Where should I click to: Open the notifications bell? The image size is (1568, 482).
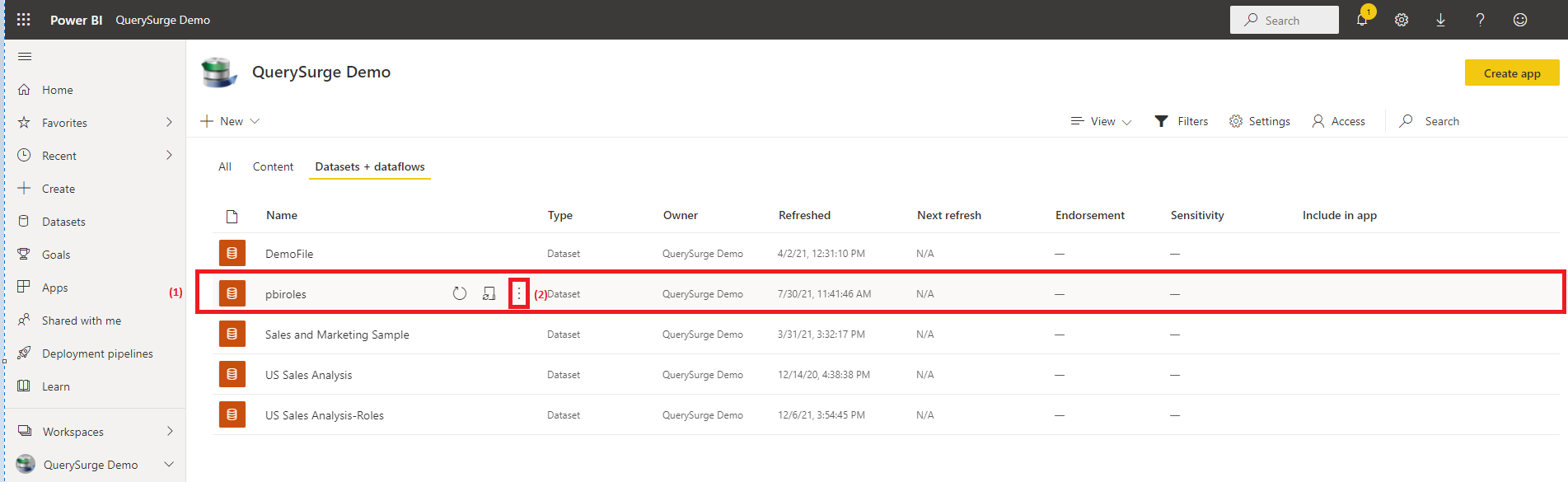click(1362, 20)
